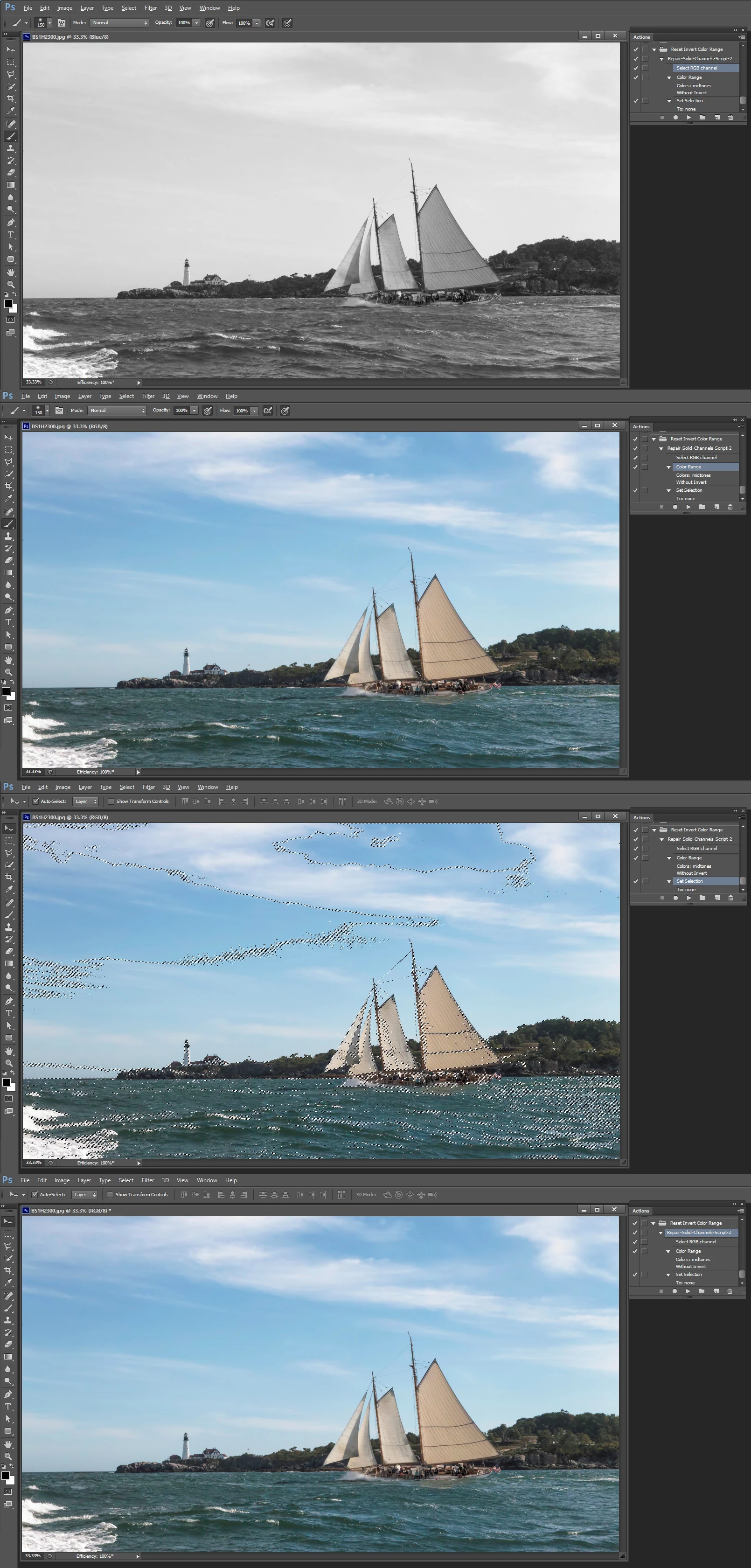Viewport: 751px width, 1568px height.
Task: Open Auto-Select Layer dropdown in selection window
Action: pyautogui.click(x=86, y=801)
